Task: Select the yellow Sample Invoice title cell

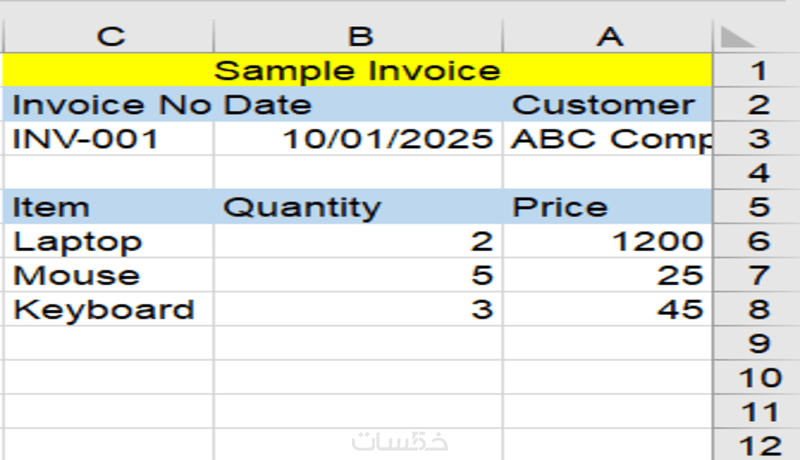Action: pos(357,71)
